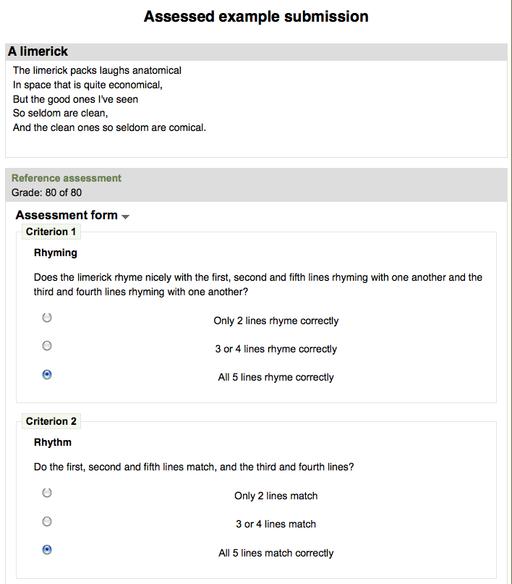Click the 'Criterion 2' legend label

pos(51,421)
